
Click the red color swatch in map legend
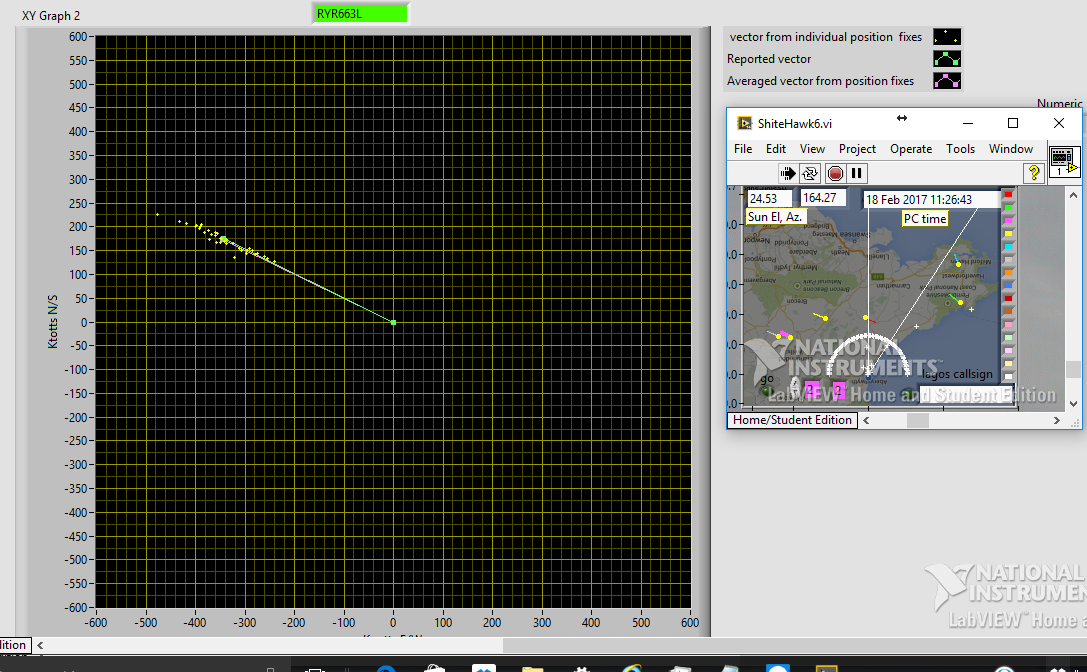tap(1008, 194)
